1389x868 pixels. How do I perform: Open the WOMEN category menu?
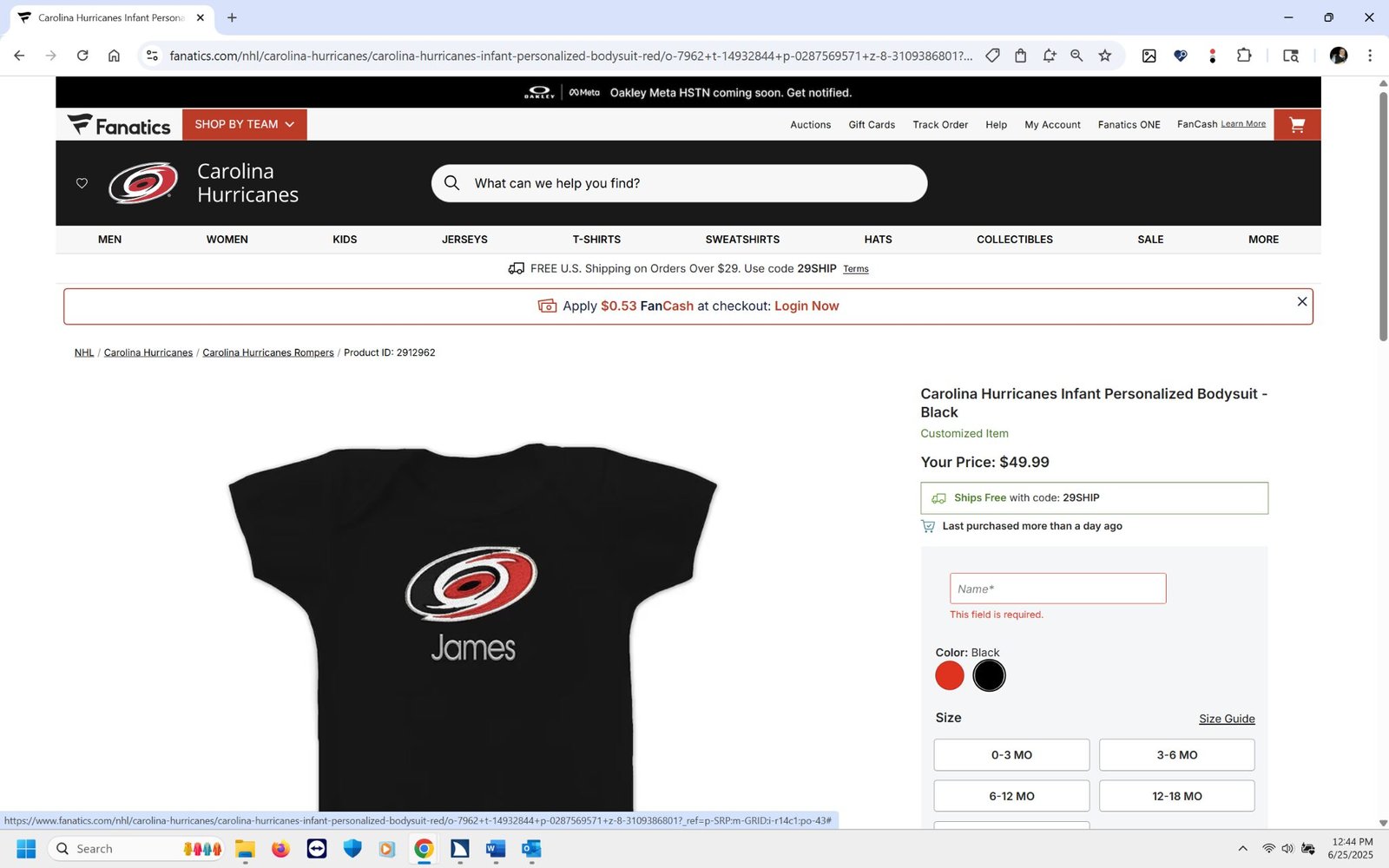(x=227, y=240)
